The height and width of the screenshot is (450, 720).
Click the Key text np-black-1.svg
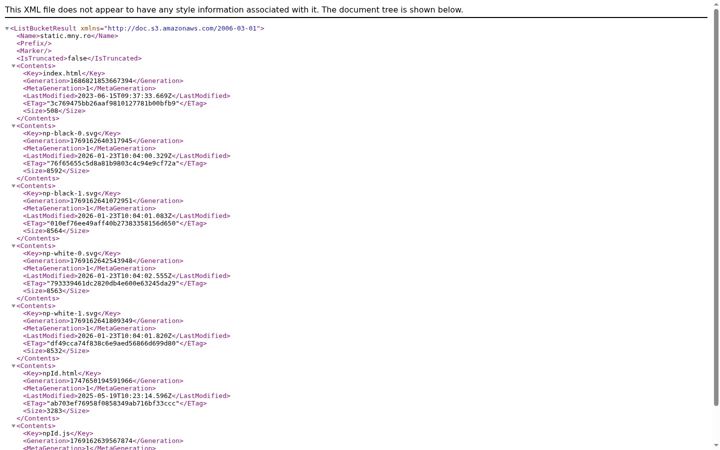click(x=70, y=193)
